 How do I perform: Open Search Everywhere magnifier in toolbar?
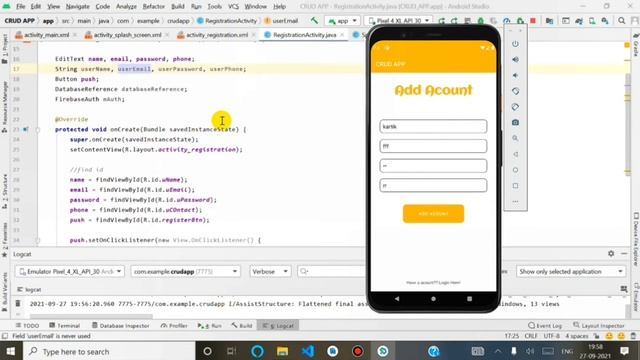(x=621, y=20)
